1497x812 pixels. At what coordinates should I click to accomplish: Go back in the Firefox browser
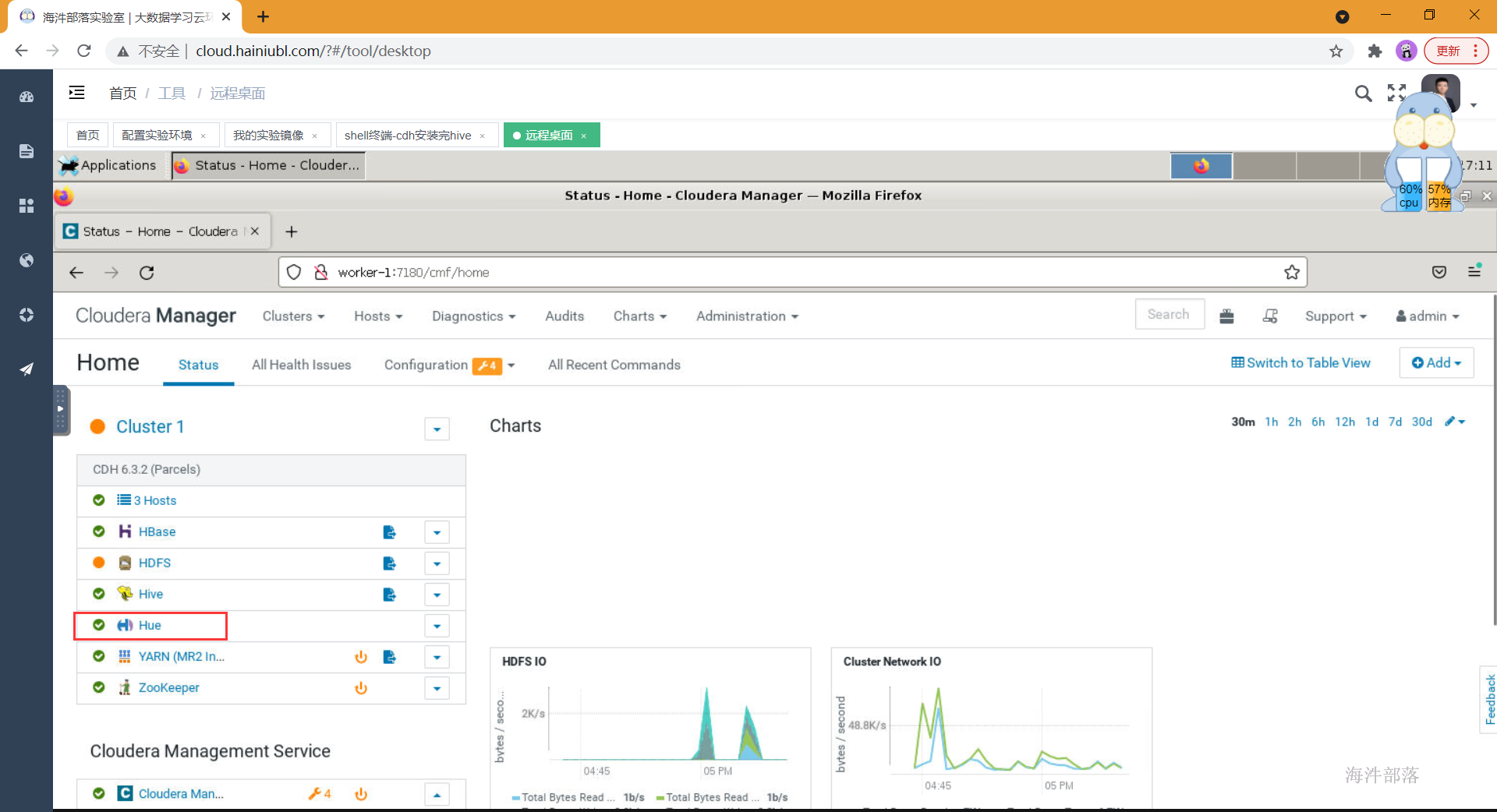click(76, 272)
